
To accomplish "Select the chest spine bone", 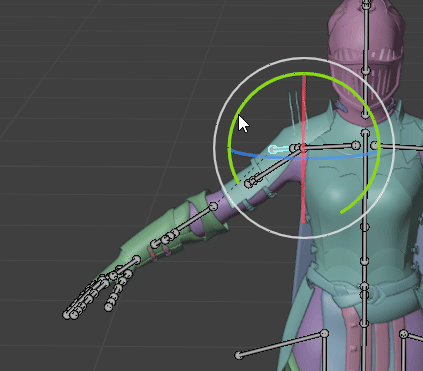I will pos(365,180).
